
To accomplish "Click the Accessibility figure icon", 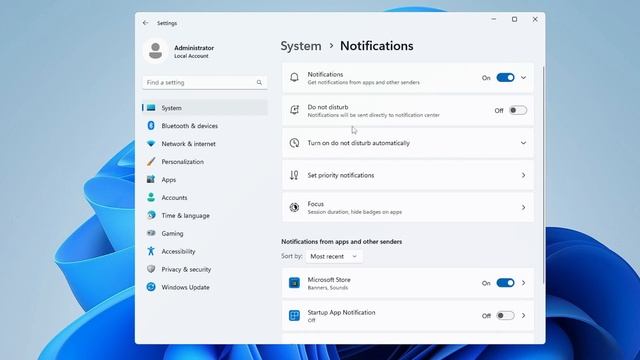I will (x=151, y=251).
